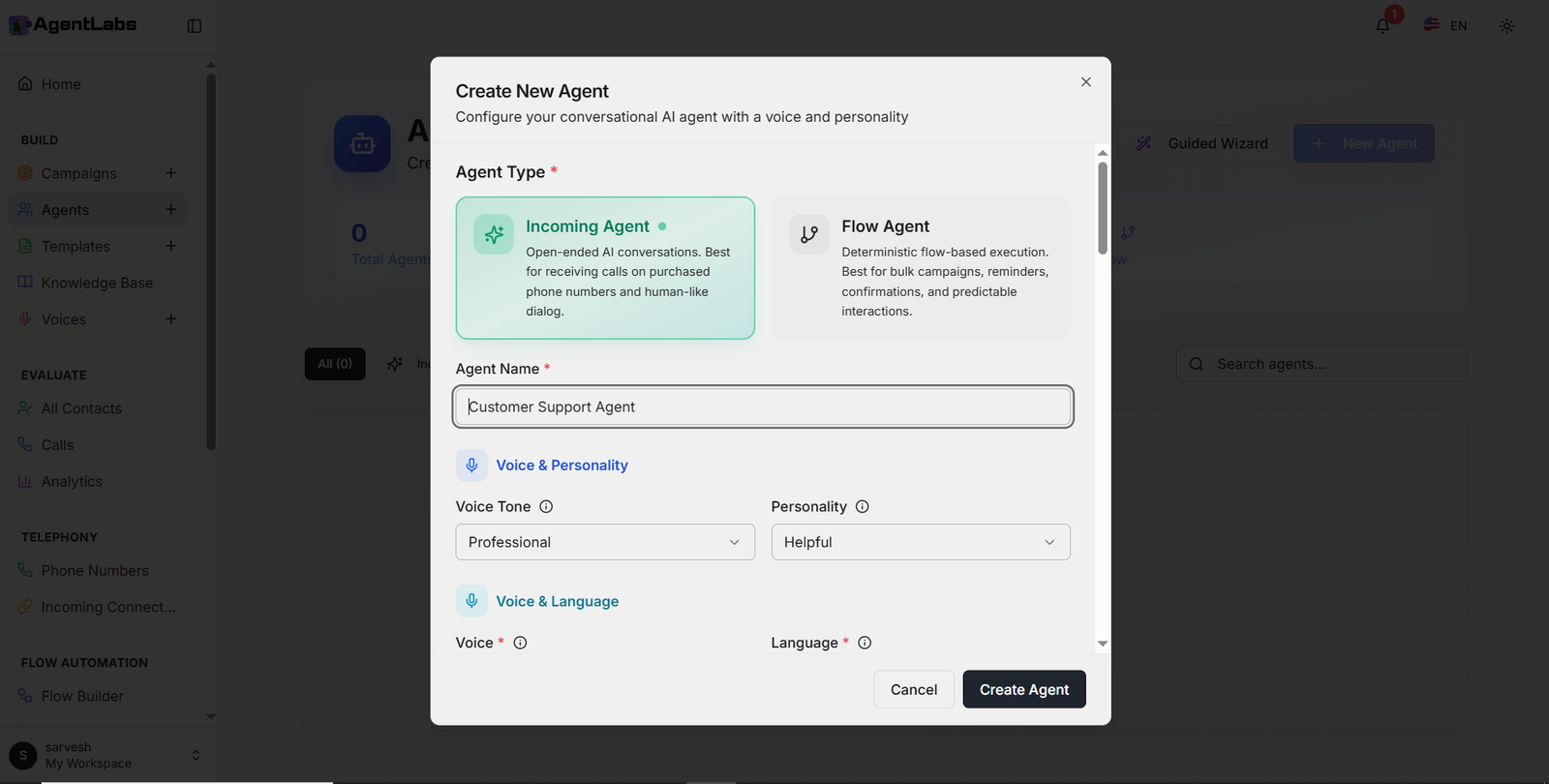Click the Search agents field
This screenshot has height=784, width=1549.
1321,364
